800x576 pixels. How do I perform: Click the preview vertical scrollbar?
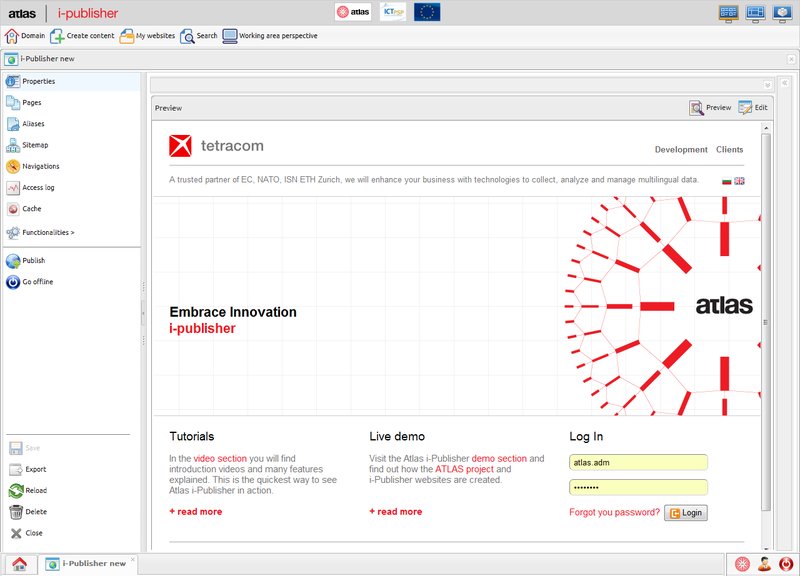(x=765, y=322)
